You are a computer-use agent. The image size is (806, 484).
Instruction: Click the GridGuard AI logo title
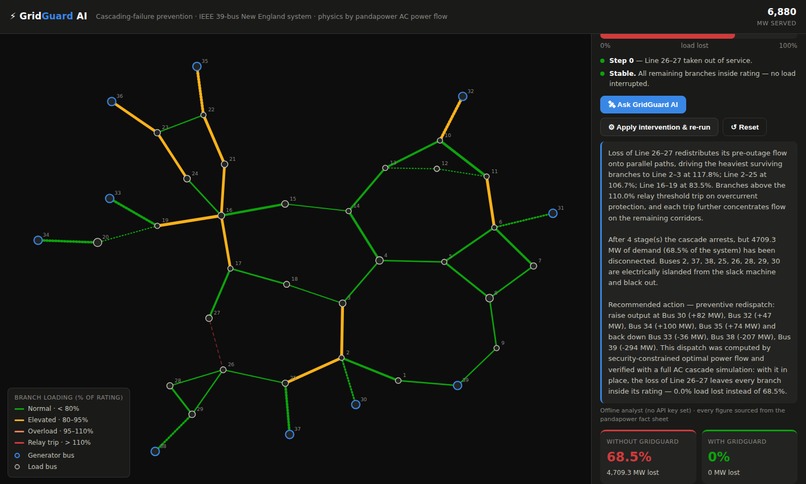tap(49, 16)
